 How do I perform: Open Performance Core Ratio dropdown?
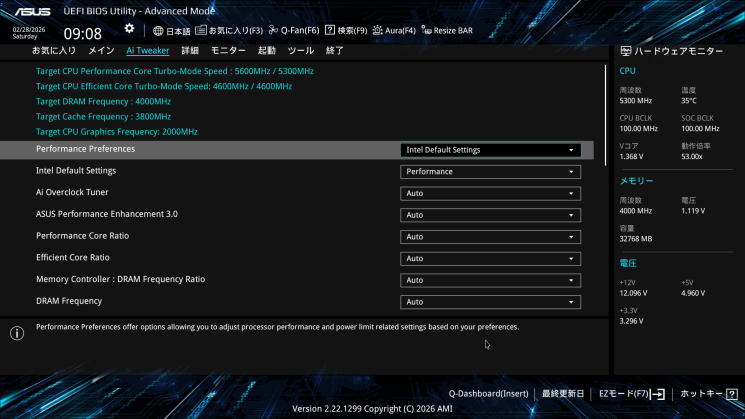click(x=490, y=237)
